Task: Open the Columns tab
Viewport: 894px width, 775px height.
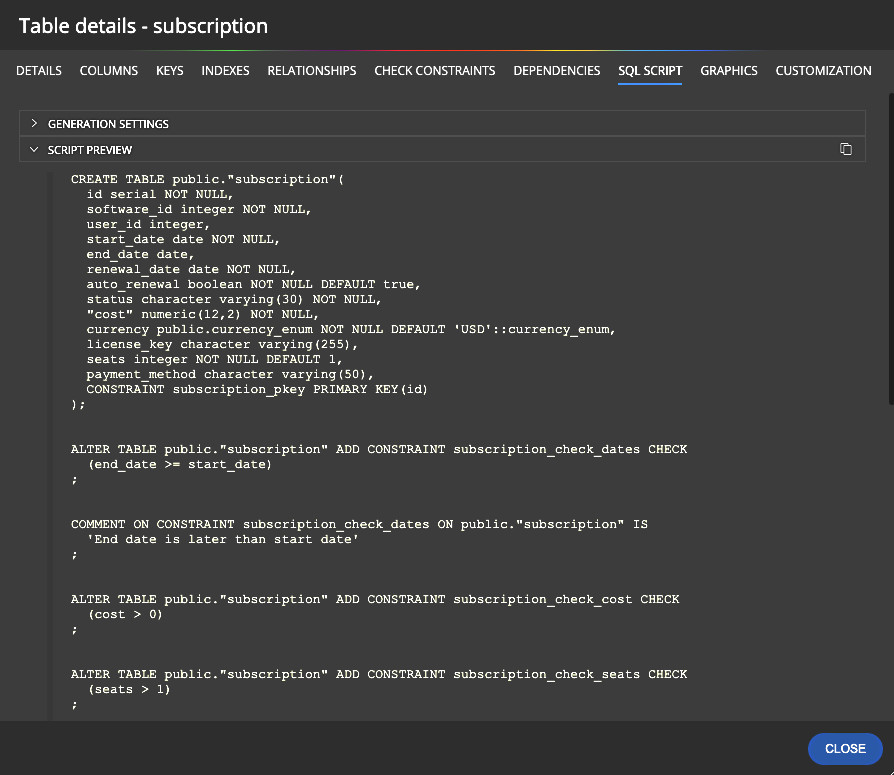Action: 110,71
